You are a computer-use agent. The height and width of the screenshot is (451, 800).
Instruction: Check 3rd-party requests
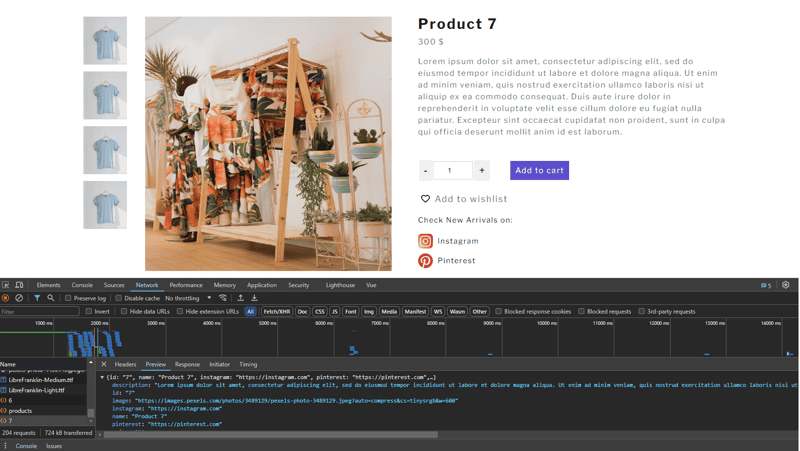tap(641, 311)
